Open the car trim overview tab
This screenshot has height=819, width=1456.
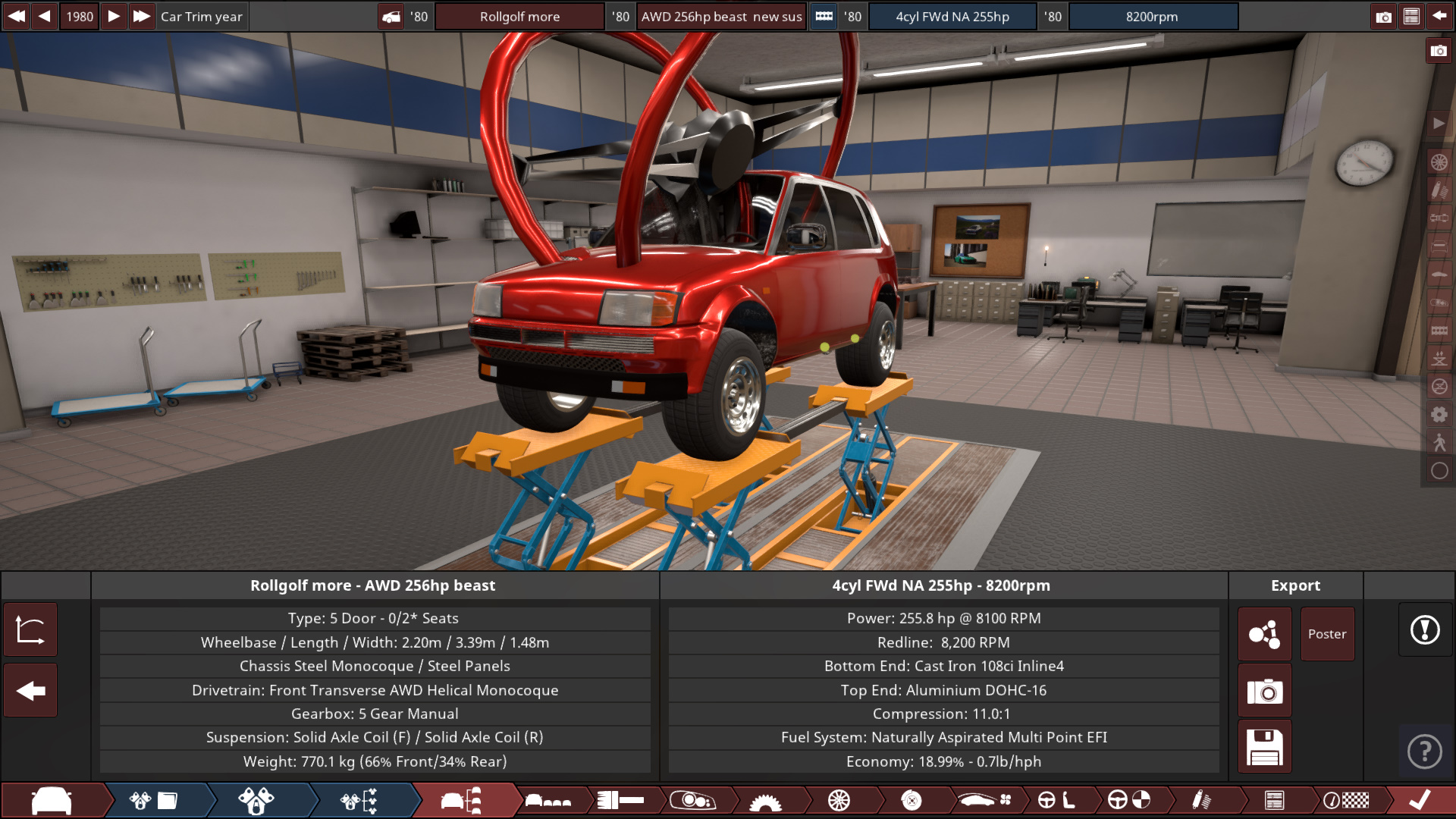click(461, 800)
